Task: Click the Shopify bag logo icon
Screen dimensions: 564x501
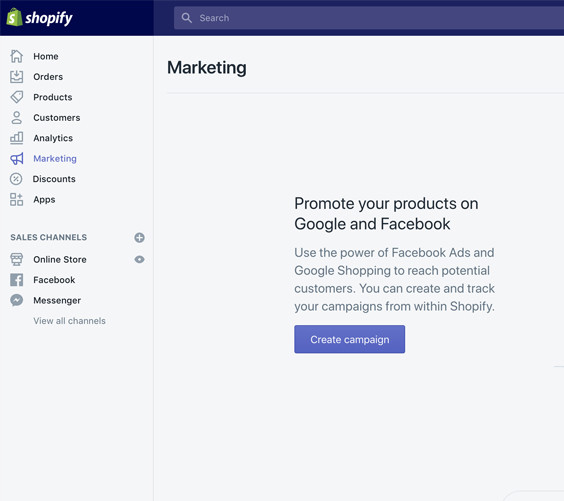Action: (14, 17)
